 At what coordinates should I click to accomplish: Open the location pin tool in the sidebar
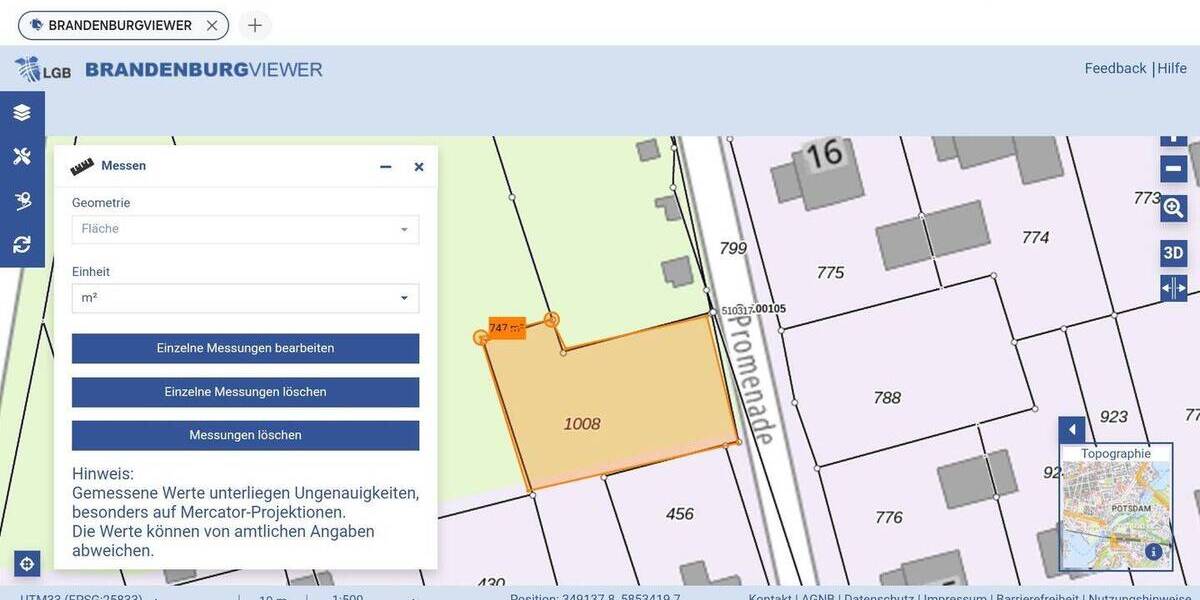pos(22,200)
